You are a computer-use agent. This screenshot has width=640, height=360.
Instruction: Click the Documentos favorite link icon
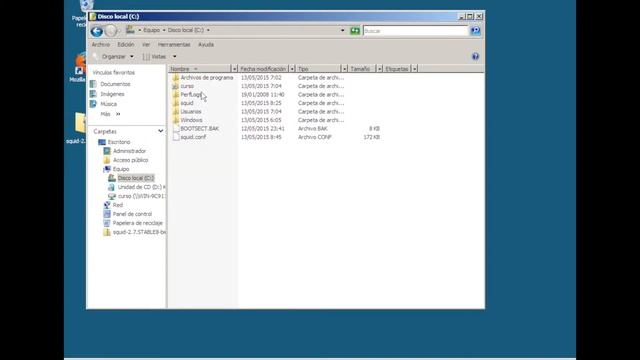point(93,84)
